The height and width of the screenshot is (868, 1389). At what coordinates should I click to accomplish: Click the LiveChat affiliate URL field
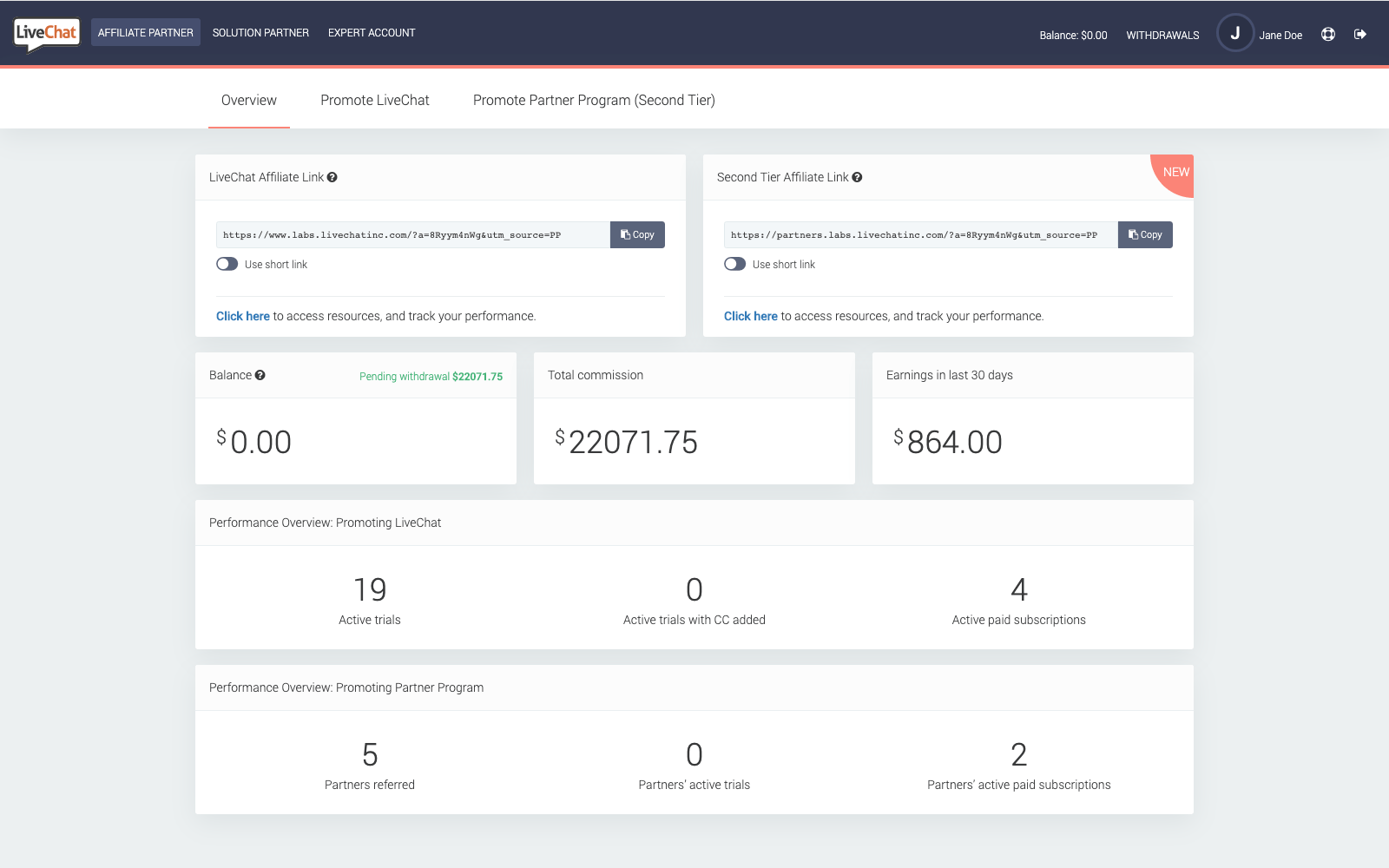(413, 235)
